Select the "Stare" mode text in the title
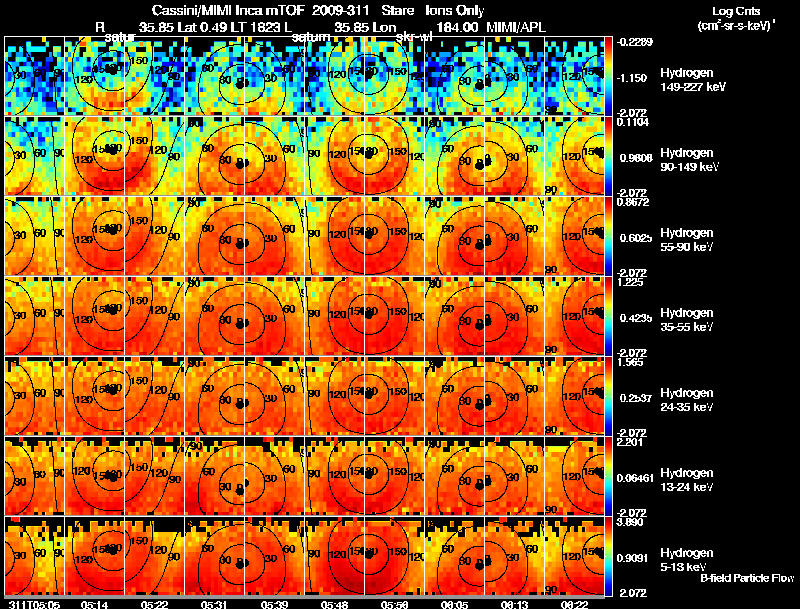800x609 pixels. (398, 11)
